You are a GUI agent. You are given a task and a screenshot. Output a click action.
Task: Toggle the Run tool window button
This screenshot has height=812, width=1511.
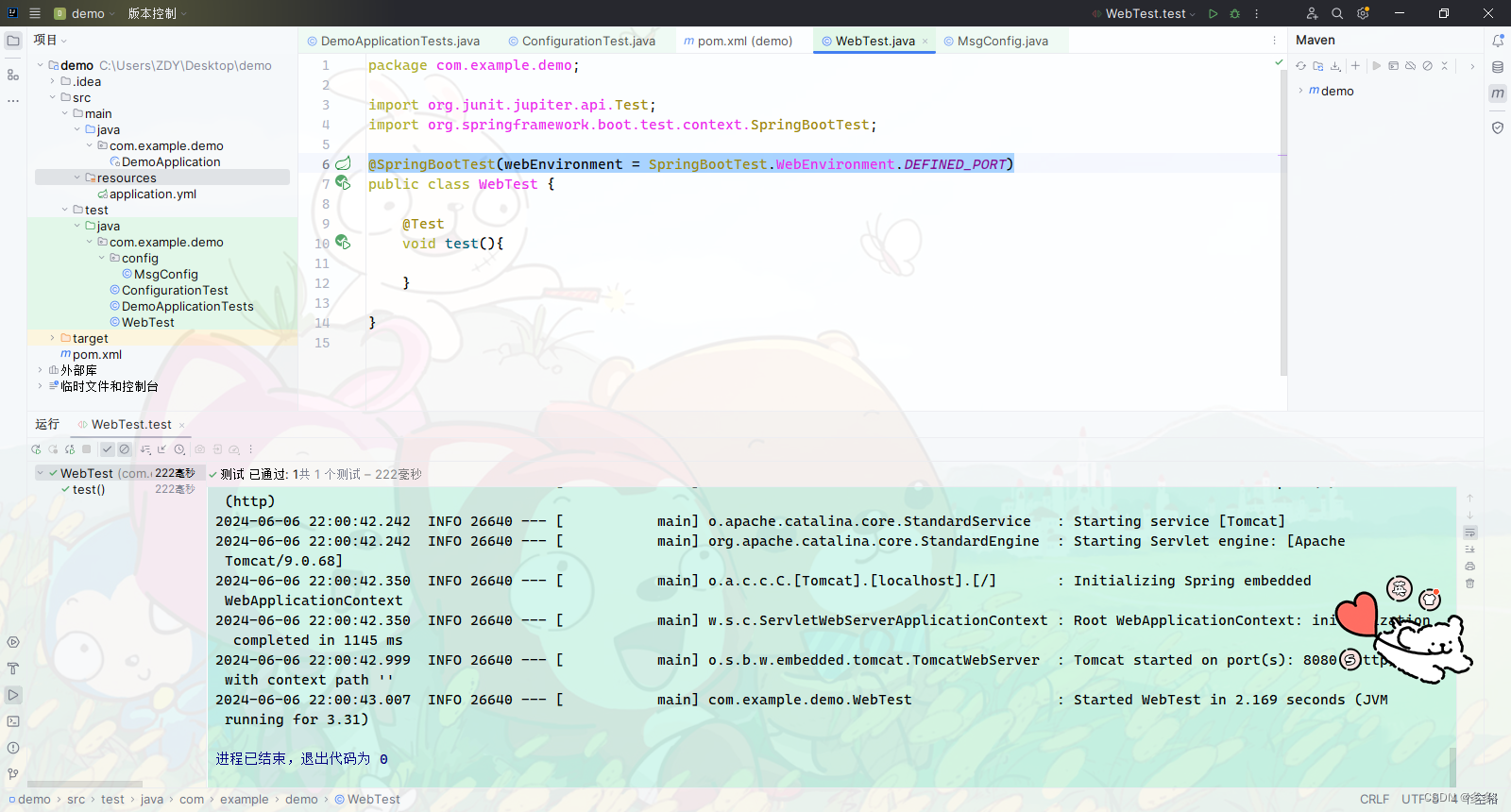(x=13, y=695)
